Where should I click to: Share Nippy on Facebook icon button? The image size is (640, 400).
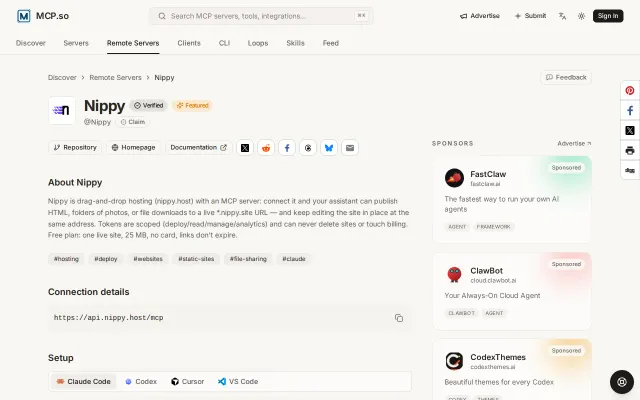point(287,148)
